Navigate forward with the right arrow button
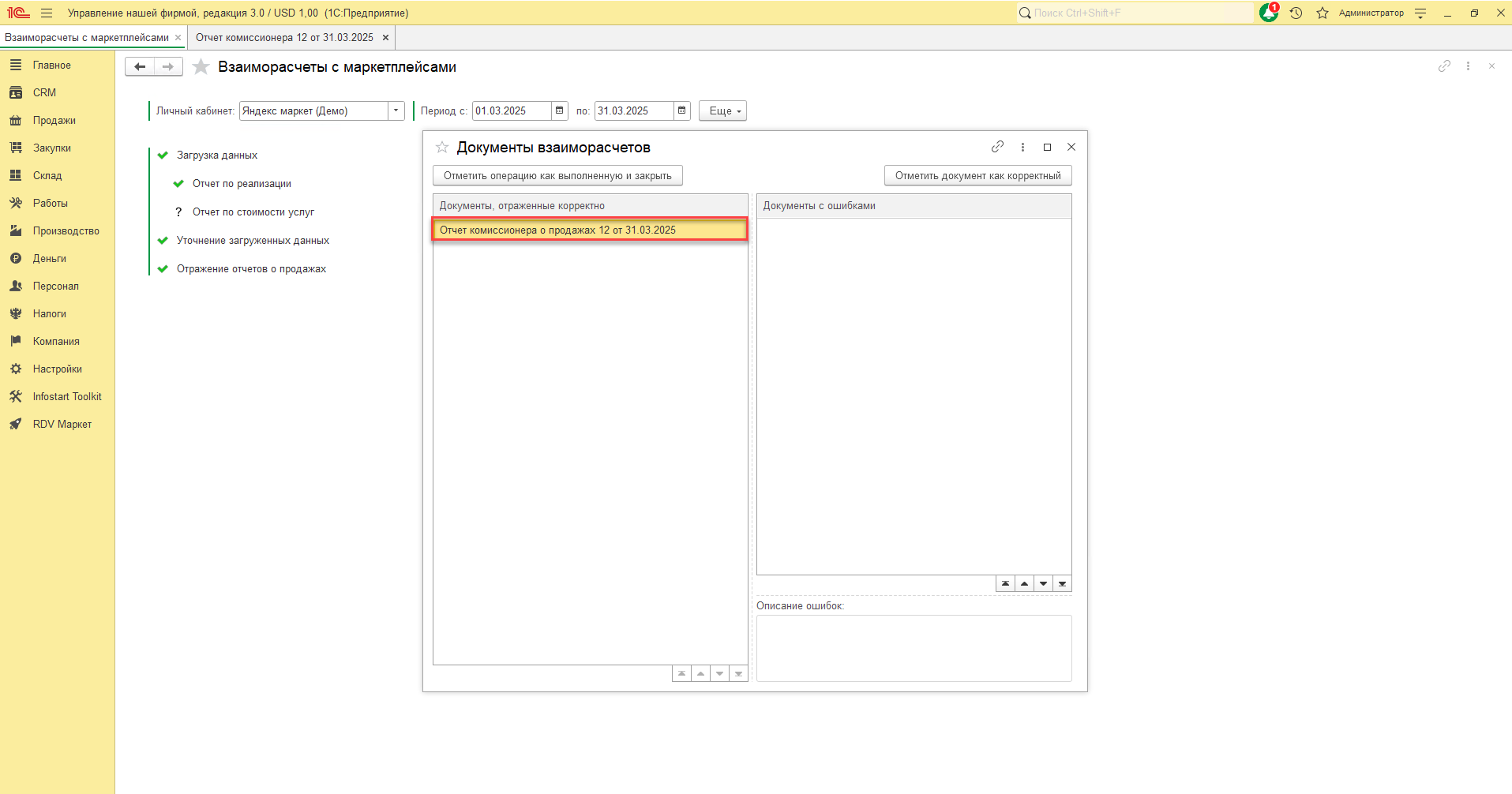1512x794 pixels. (168, 67)
